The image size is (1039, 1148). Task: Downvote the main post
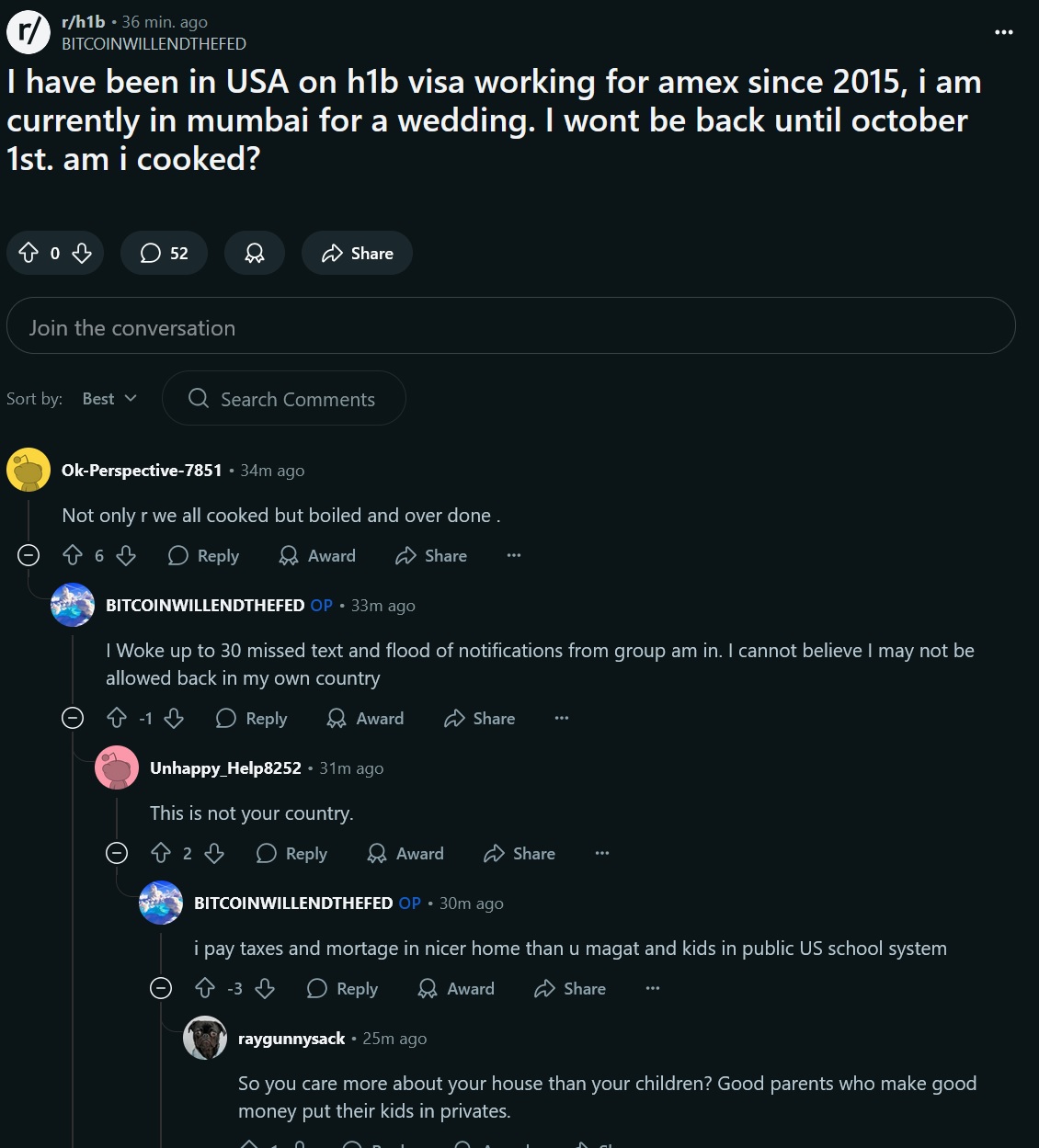click(82, 253)
